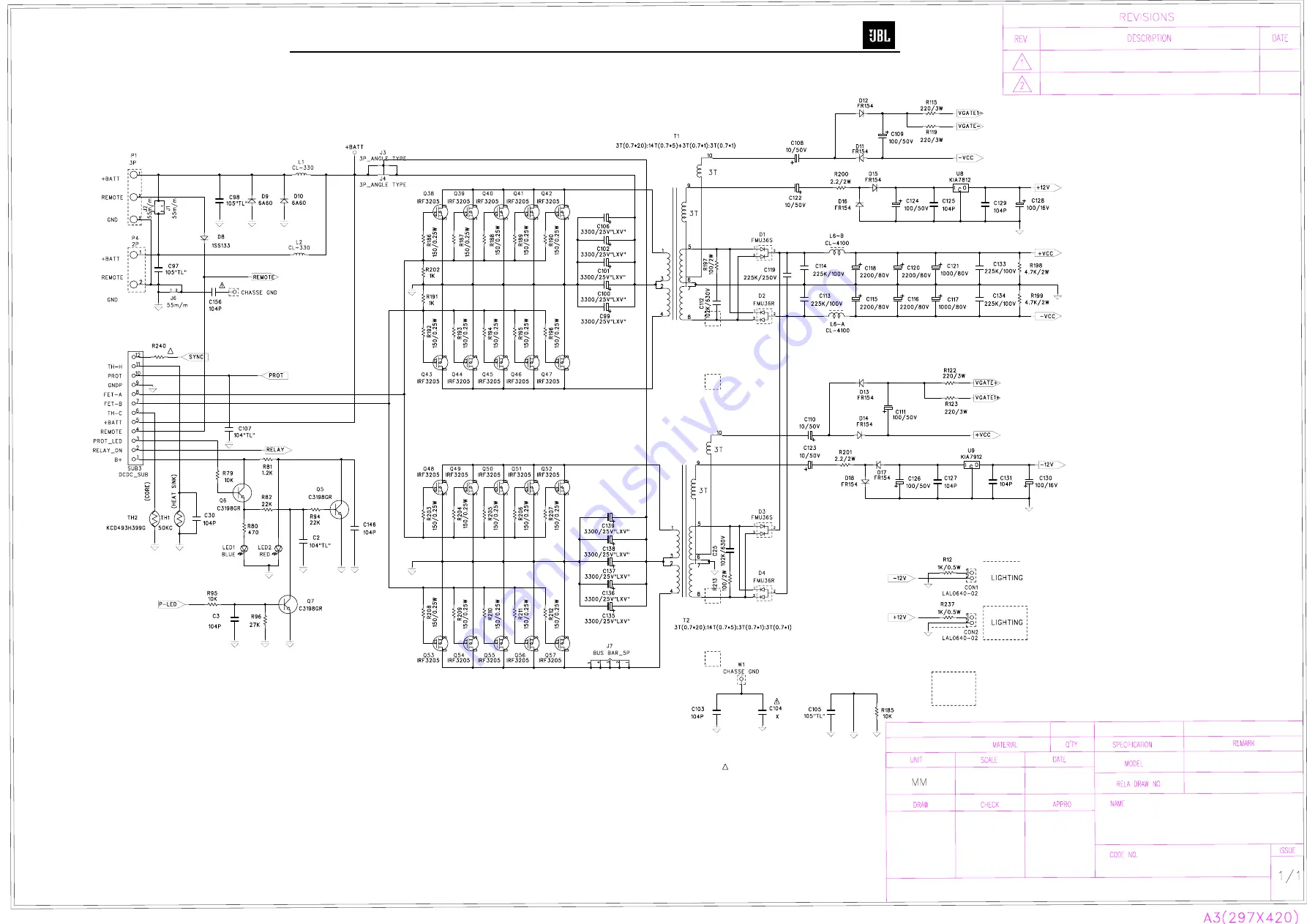Click the DESCRIPTION column header in revisions table
The image size is (1307, 924).
1149,38
